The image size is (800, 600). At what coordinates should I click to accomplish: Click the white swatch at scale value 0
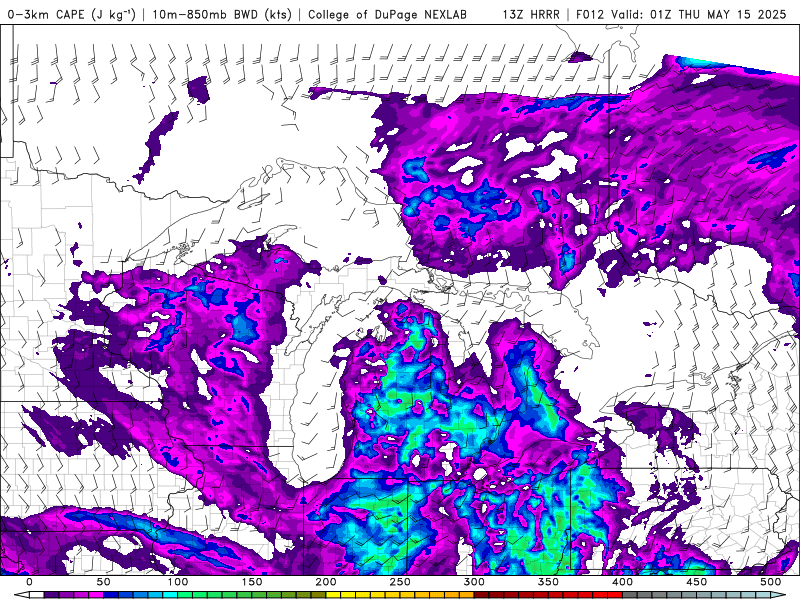tap(37, 595)
